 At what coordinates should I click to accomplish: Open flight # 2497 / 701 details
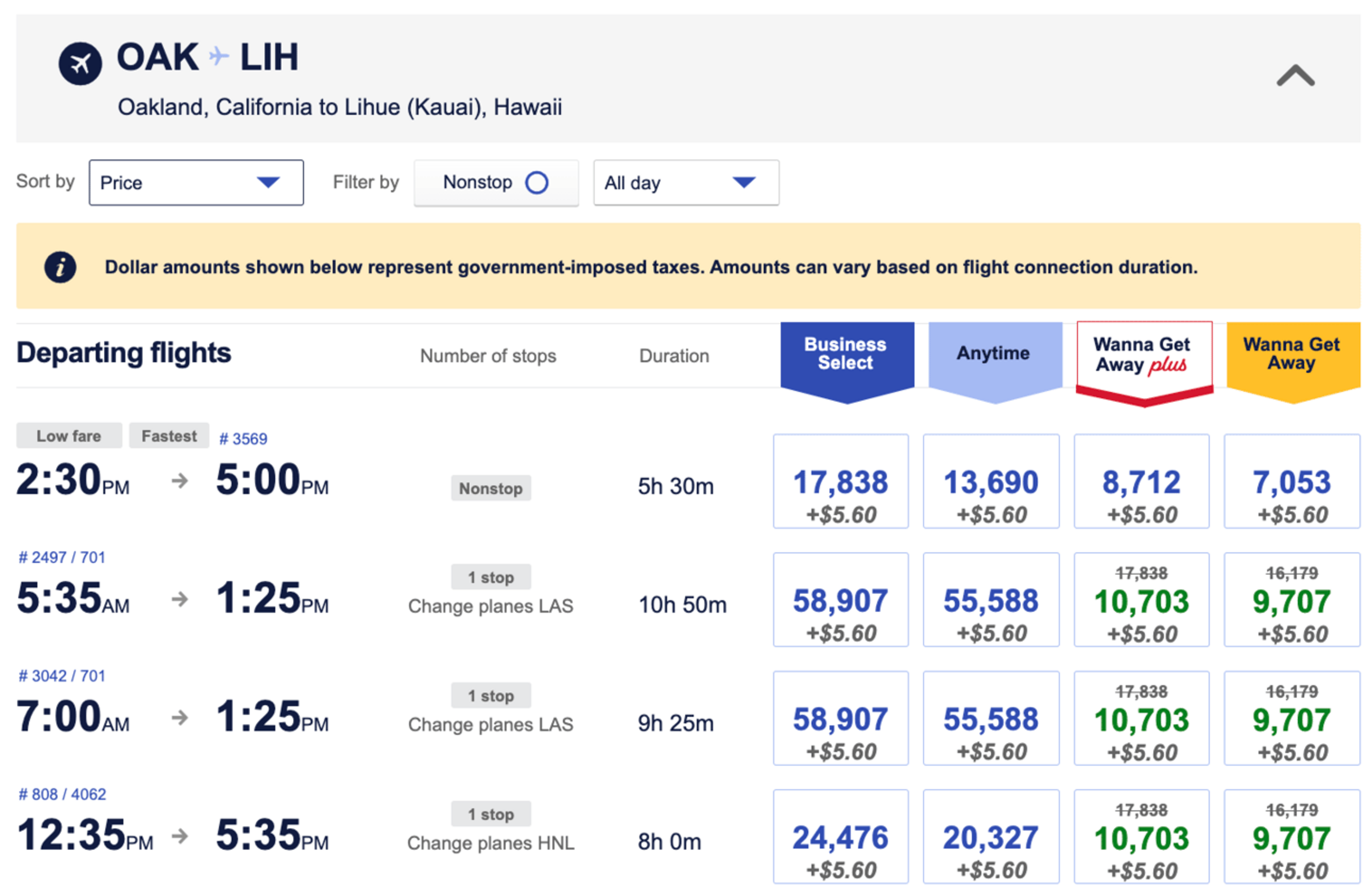[x=62, y=558]
